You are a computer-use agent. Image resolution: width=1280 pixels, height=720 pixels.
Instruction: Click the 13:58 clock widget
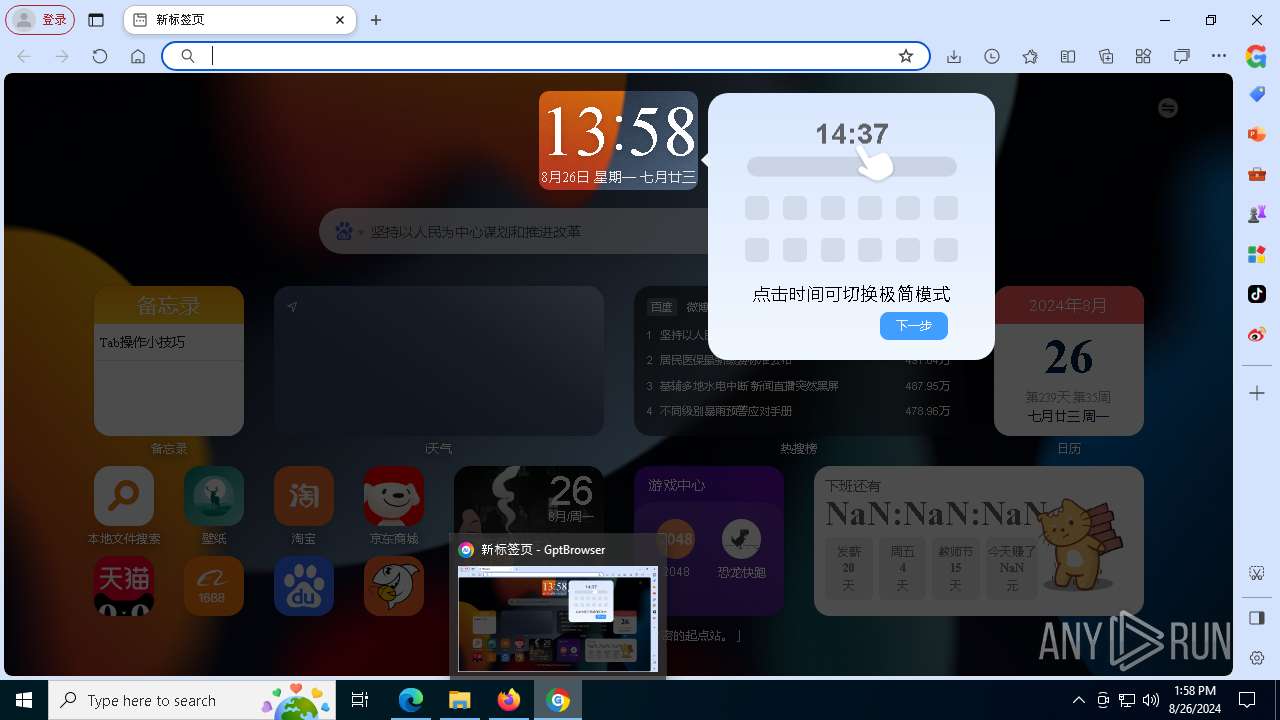[618, 139]
